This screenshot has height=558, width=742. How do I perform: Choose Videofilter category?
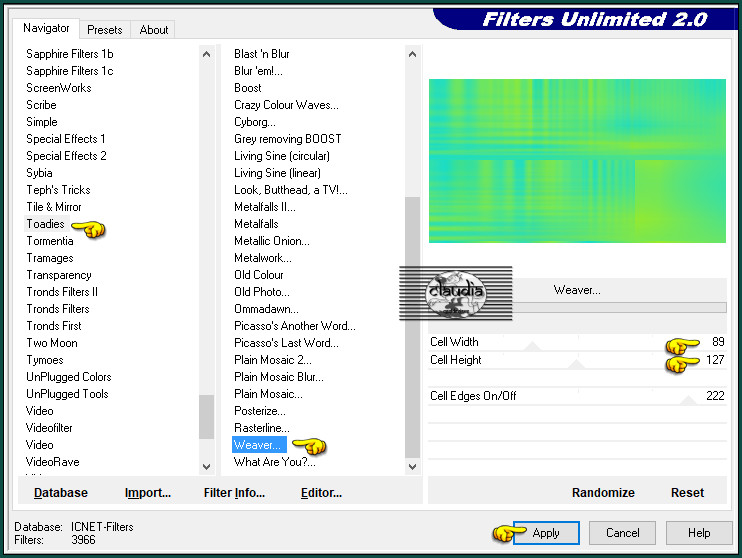[x=49, y=428]
